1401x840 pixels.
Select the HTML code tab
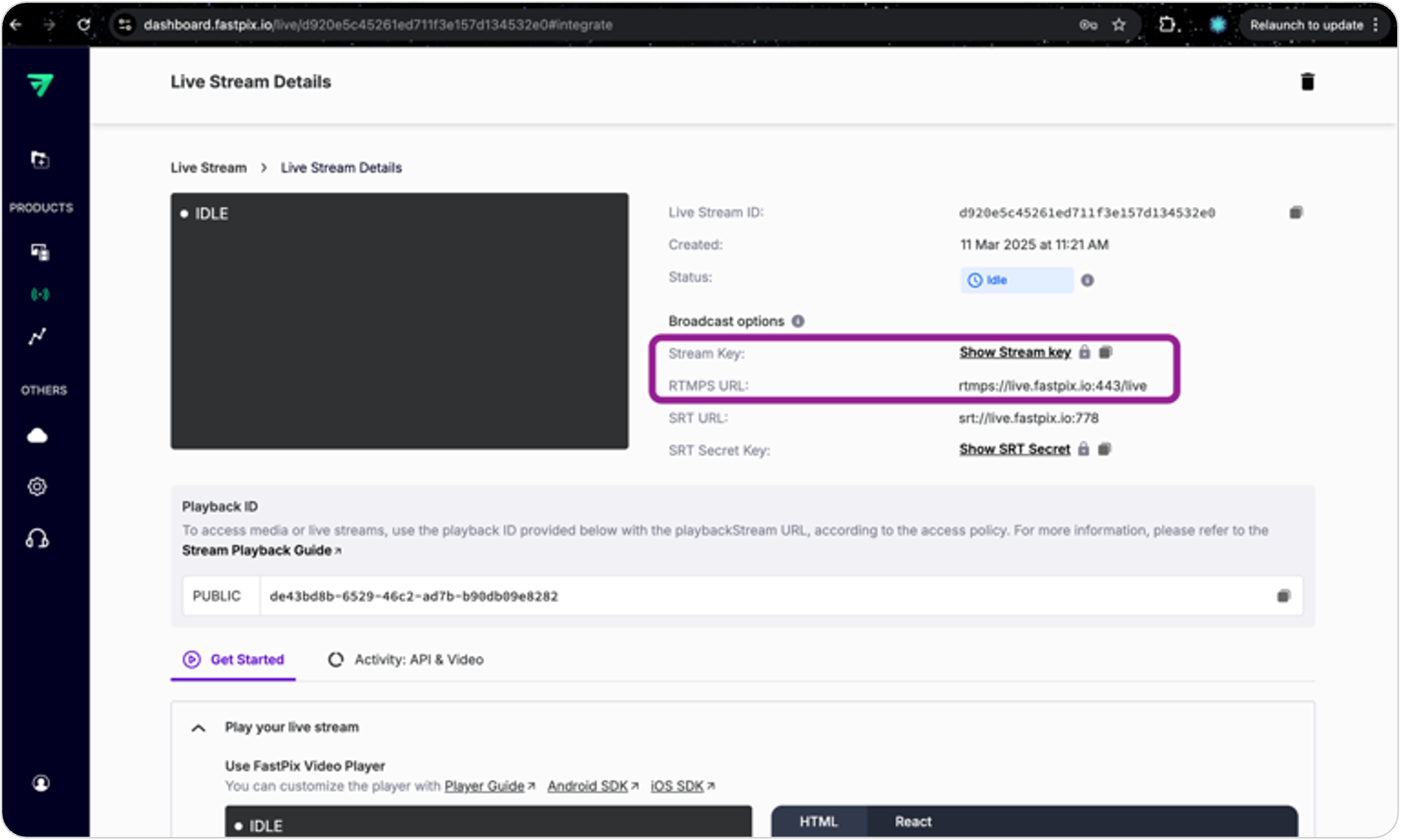(x=818, y=821)
